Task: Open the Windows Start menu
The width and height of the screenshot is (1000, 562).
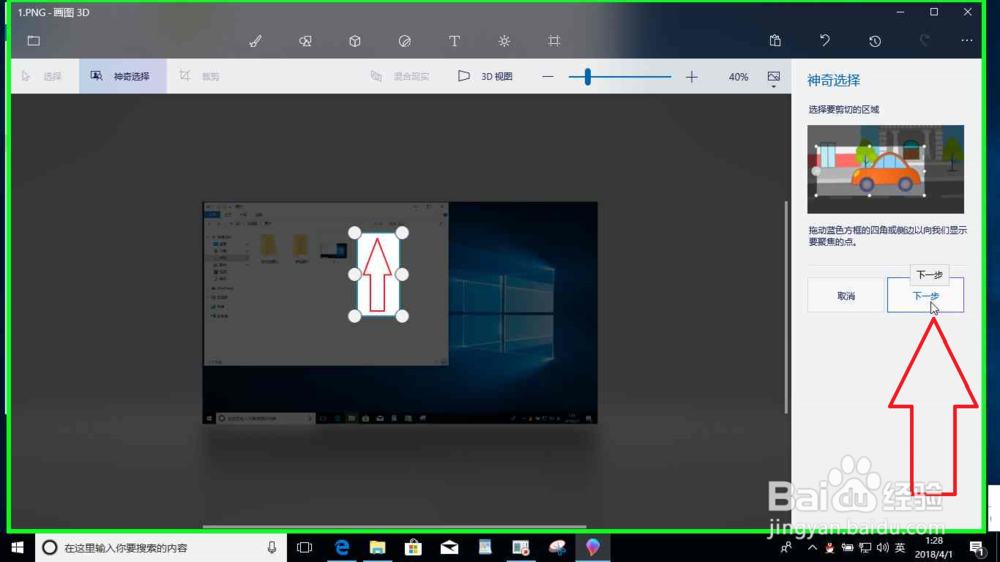Action: (x=17, y=547)
